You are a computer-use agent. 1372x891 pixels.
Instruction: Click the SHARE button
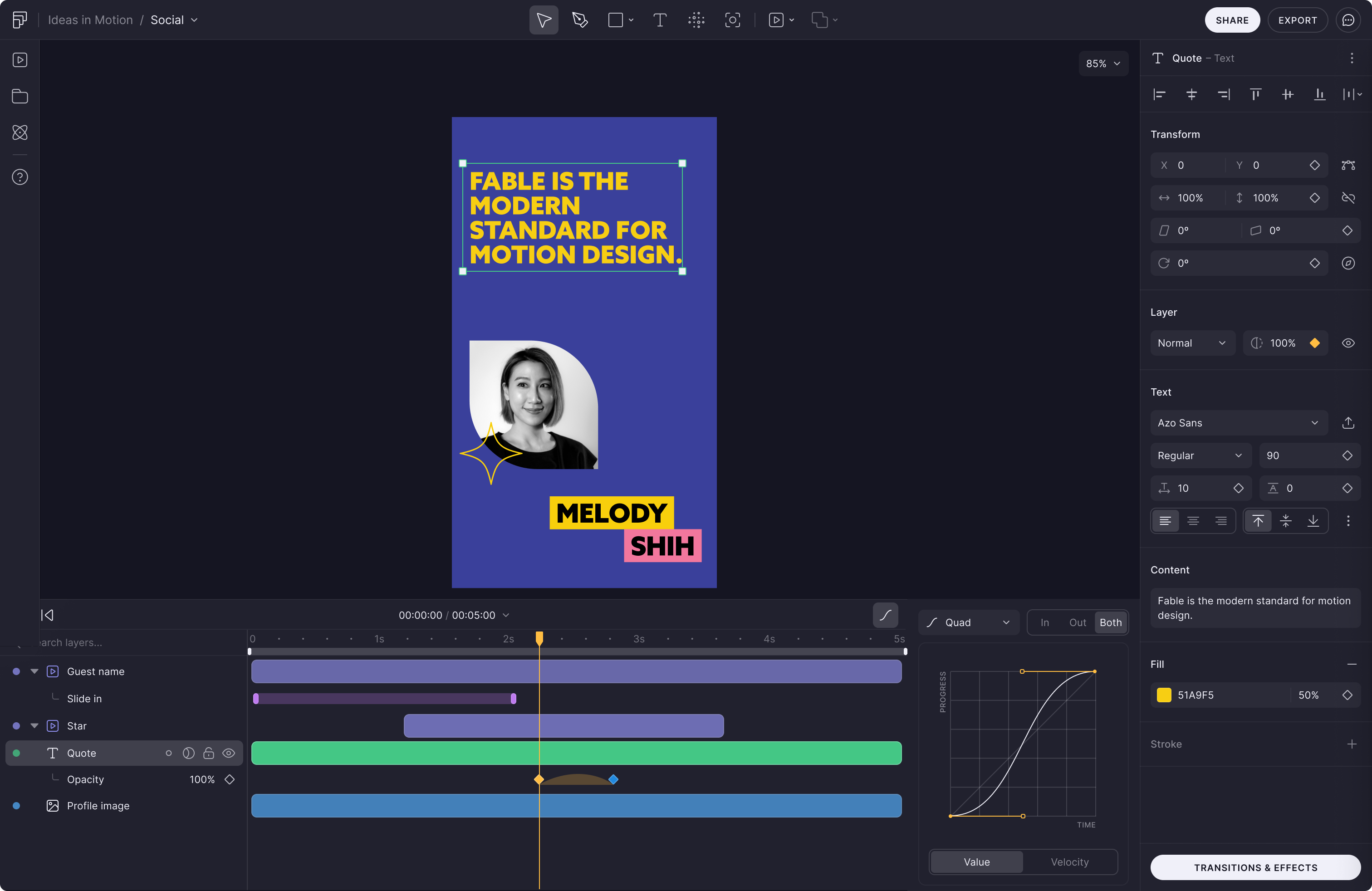pos(1232,20)
